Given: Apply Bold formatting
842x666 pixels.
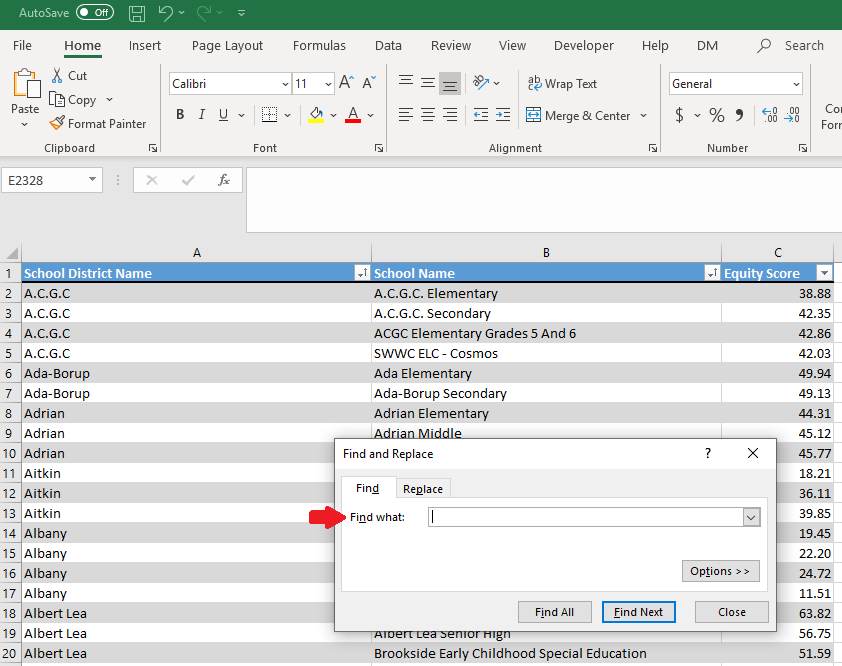Looking at the screenshot, I should (180, 115).
